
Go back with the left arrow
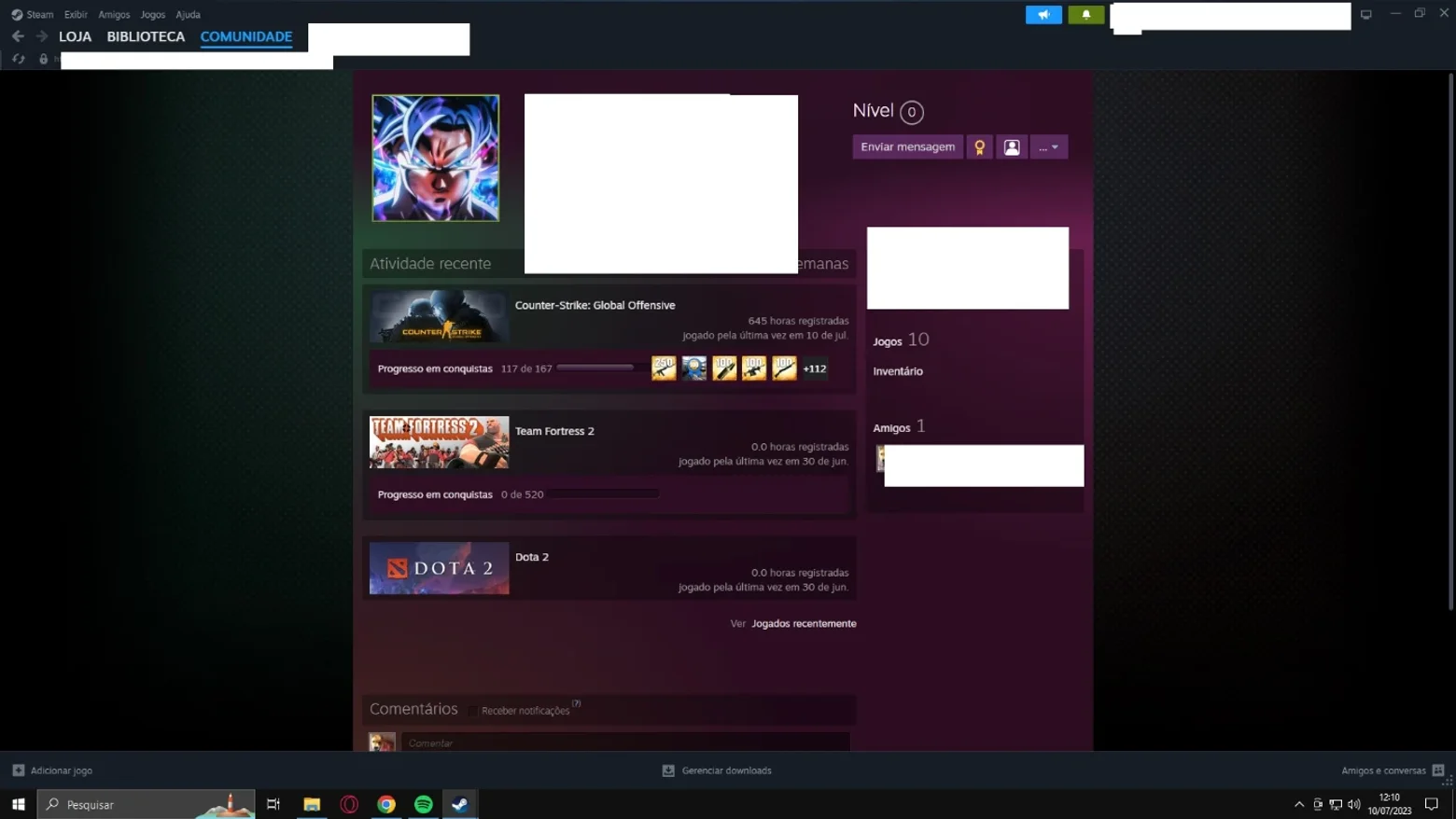[18, 36]
